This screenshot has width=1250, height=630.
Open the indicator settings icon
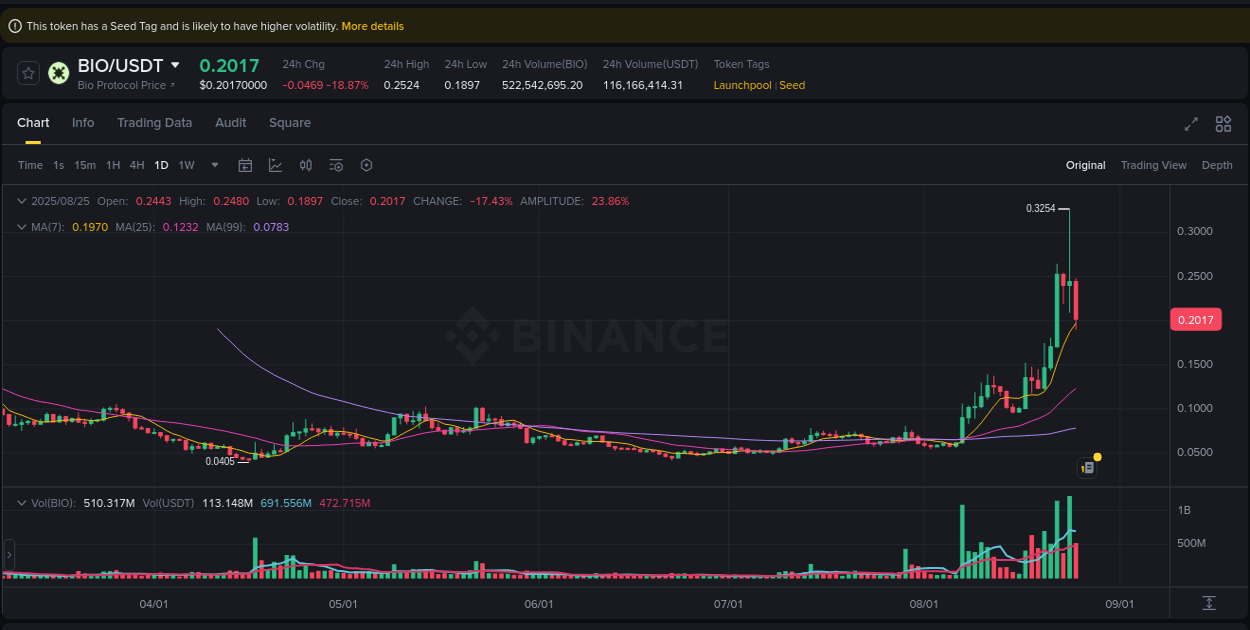pyautogui.click(x=336, y=165)
